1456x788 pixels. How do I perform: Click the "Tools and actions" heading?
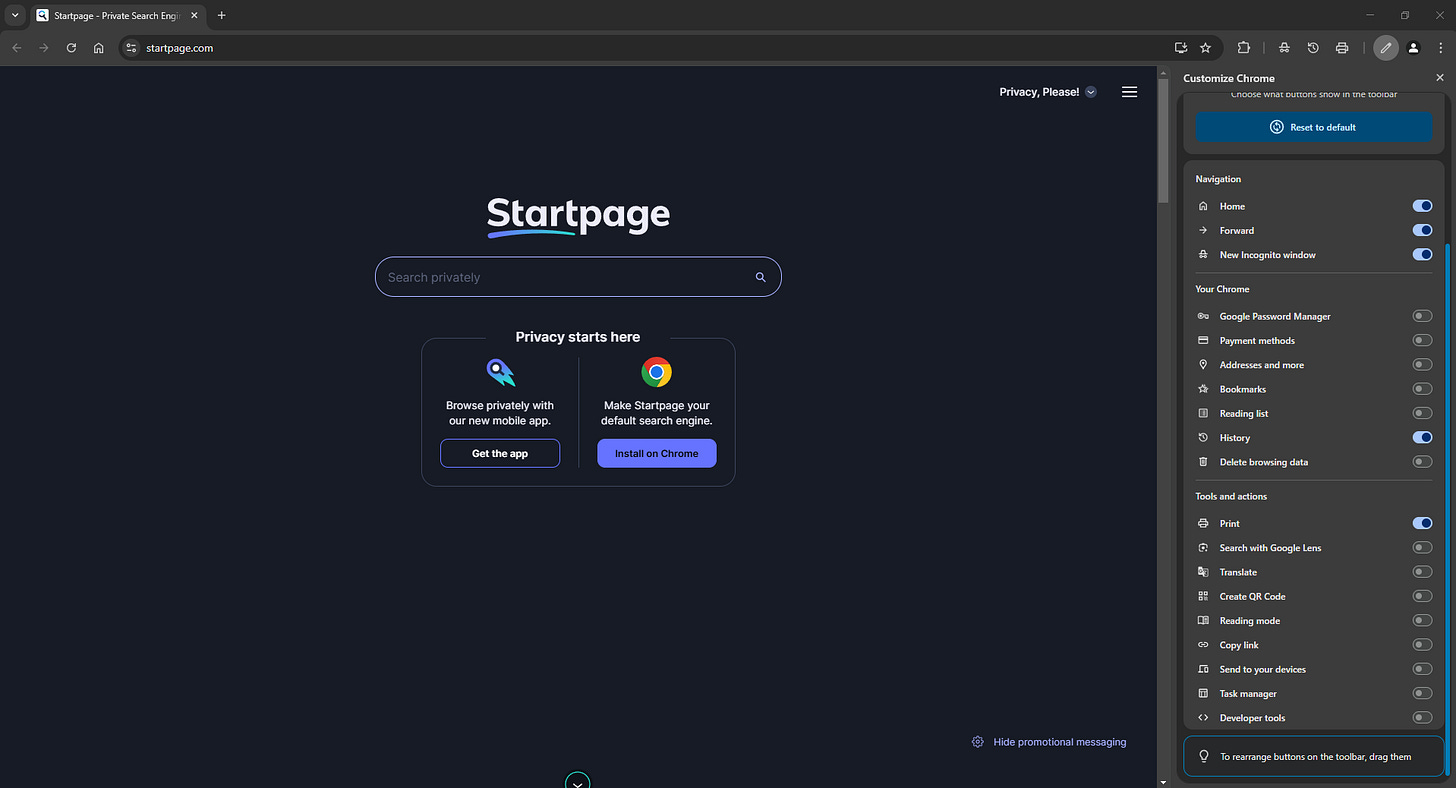click(x=1231, y=496)
